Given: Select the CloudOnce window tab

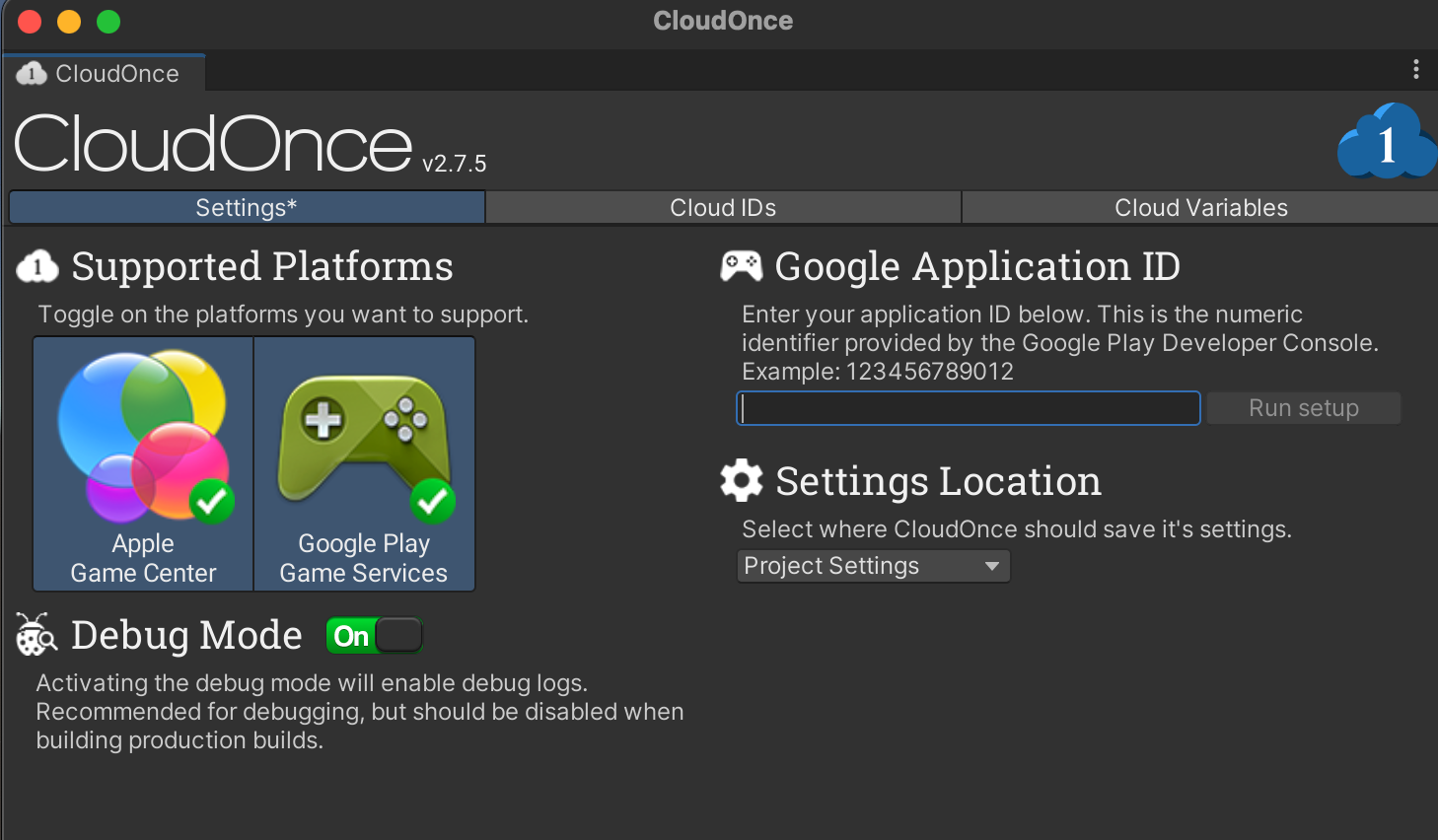Looking at the screenshot, I should pos(105,74).
